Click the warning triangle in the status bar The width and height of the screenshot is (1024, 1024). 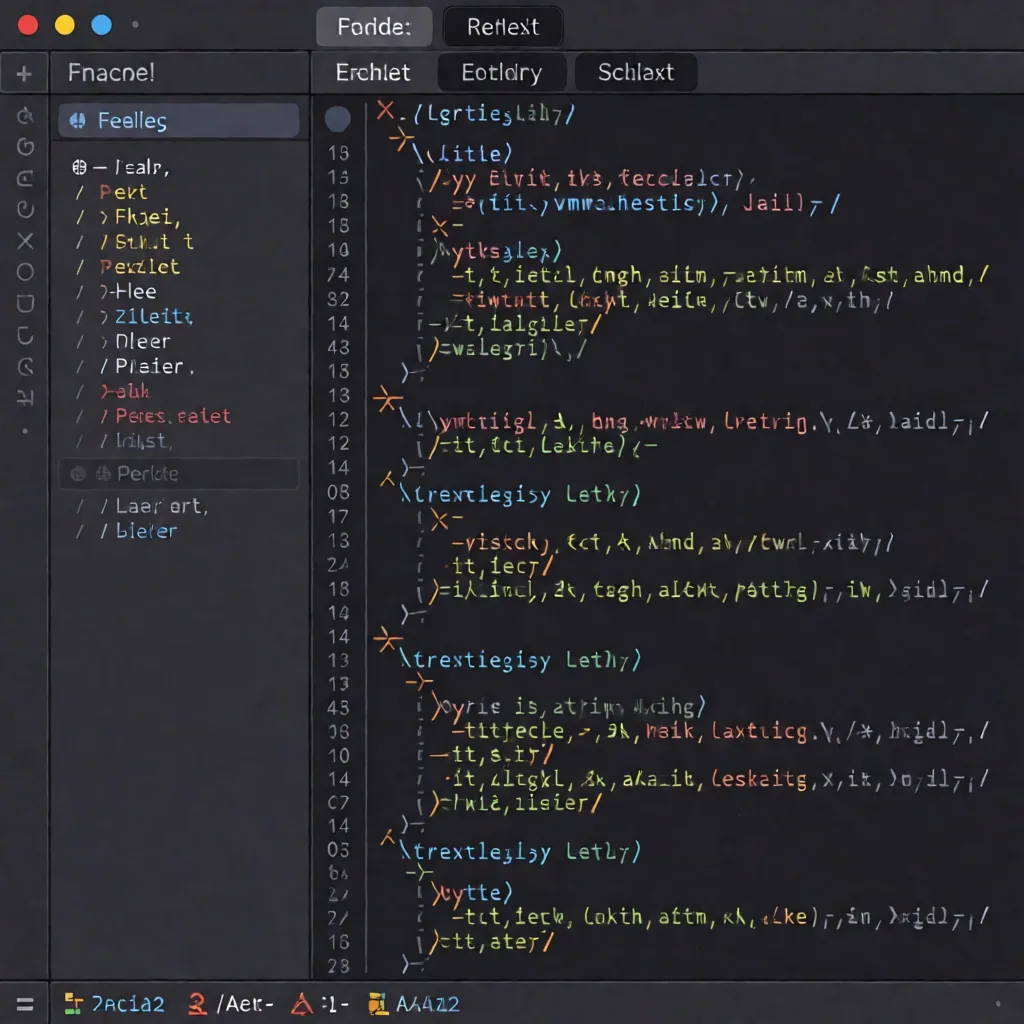(301, 1004)
